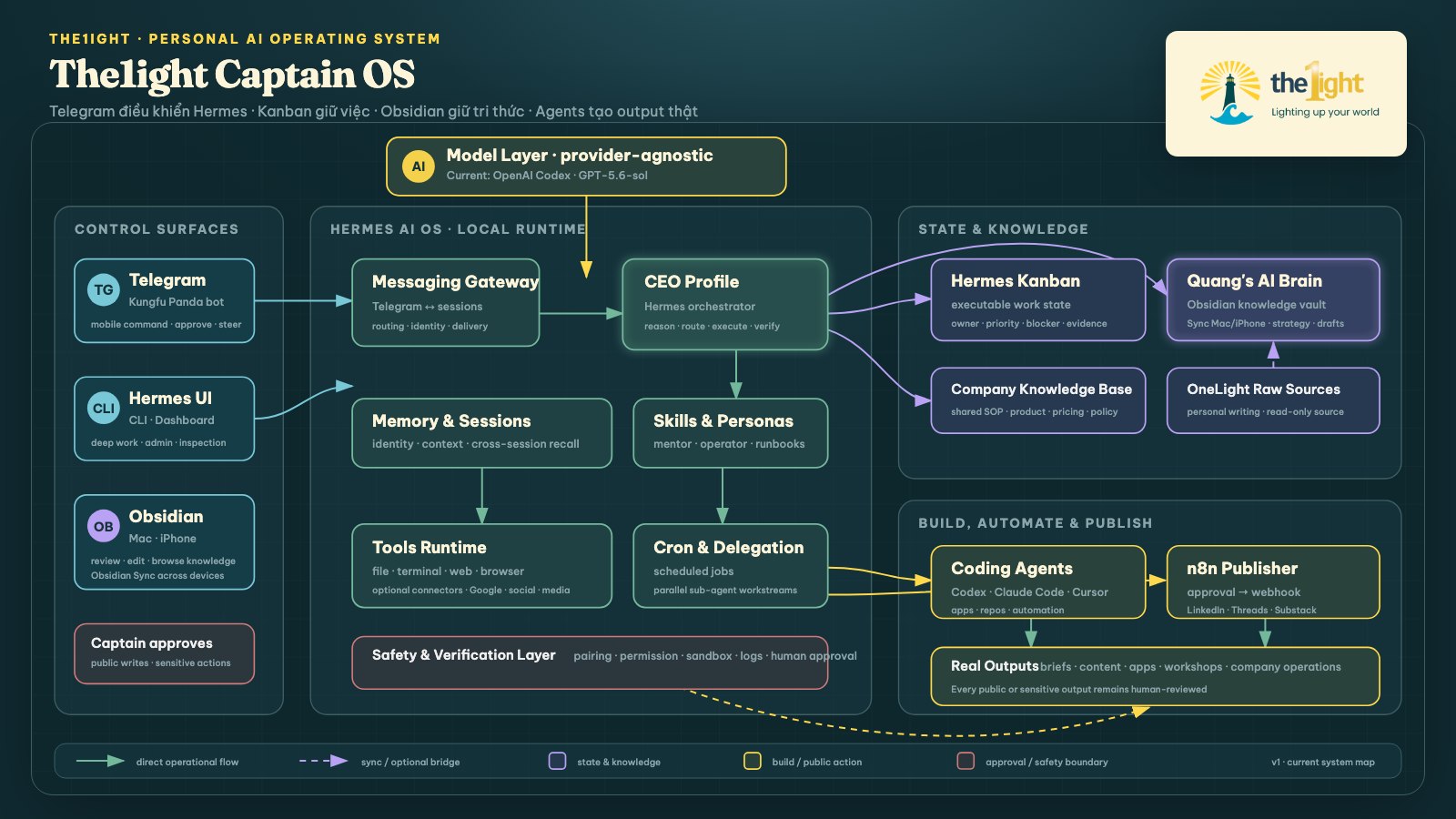Click the yellow build / public action legend swatch

(x=753, y=761)
